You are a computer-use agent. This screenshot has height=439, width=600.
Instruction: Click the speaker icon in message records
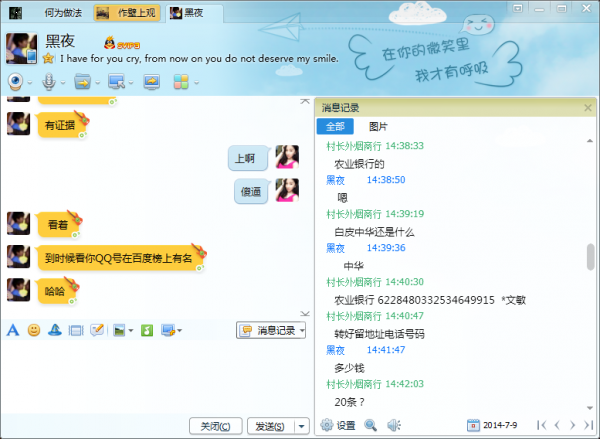pos(394,425)
